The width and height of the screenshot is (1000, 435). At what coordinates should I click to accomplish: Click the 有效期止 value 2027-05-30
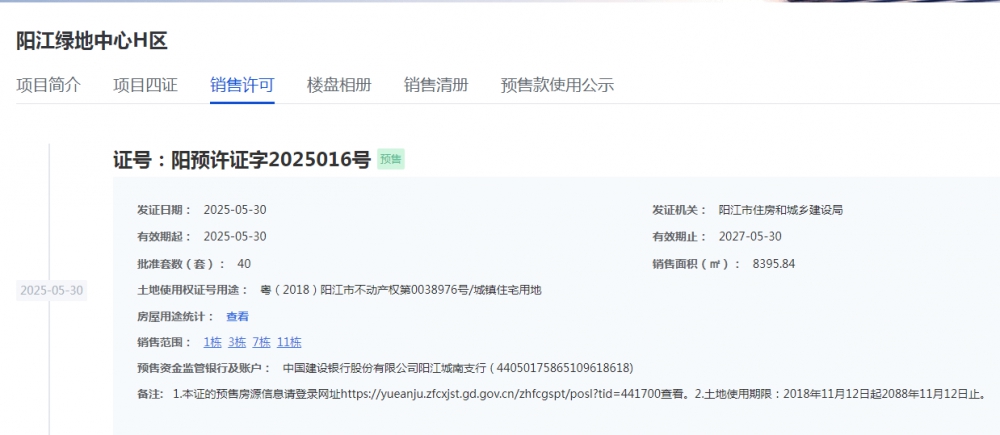pos(750,237)
